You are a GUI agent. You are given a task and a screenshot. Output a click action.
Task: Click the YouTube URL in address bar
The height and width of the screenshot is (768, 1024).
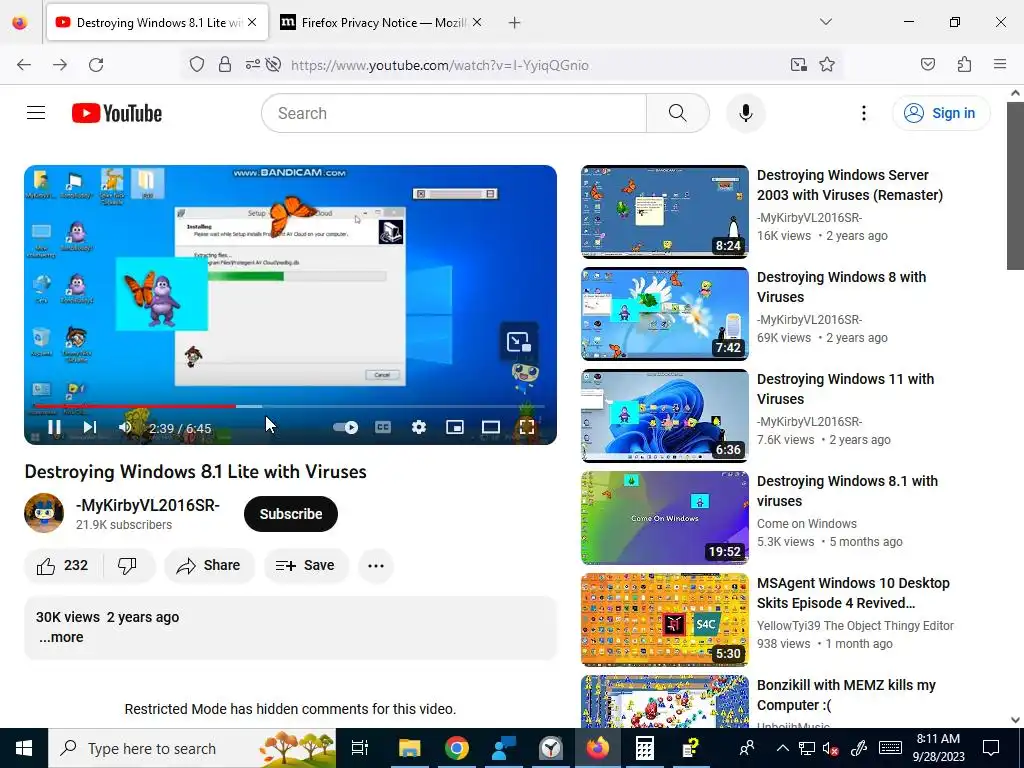(x=440, y=65)
